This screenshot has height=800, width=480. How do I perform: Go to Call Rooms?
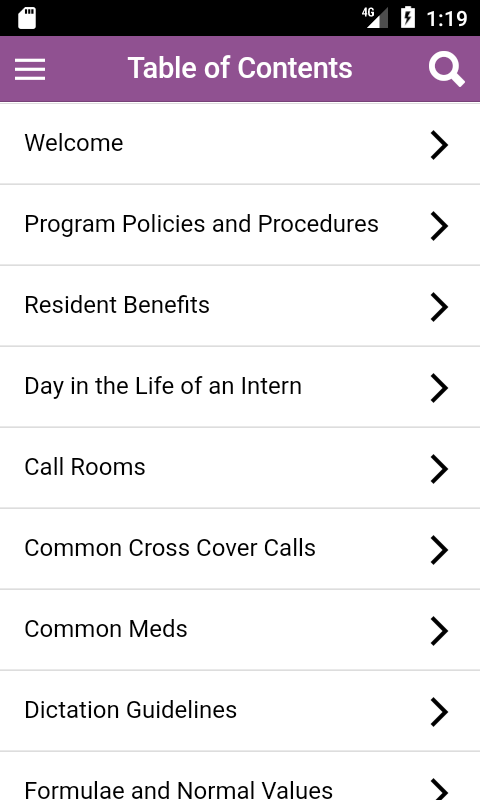coord(240,468)
